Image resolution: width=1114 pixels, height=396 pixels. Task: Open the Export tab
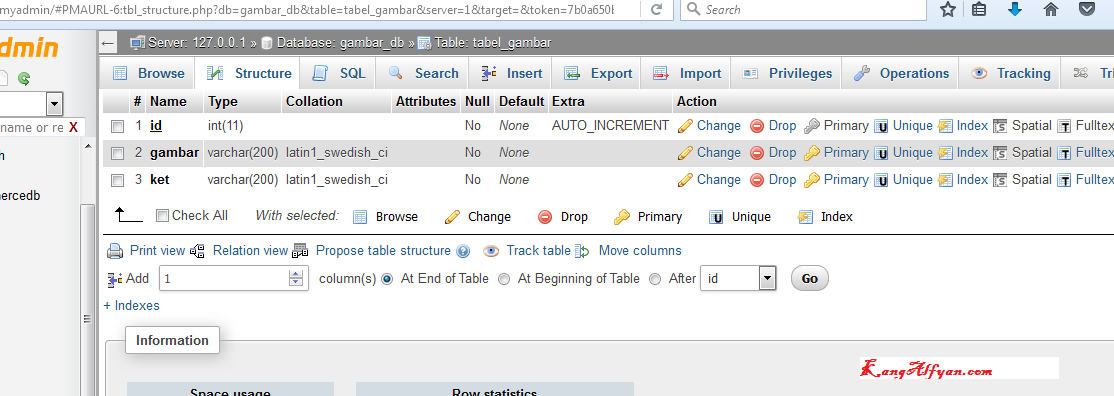coord(597,73)
